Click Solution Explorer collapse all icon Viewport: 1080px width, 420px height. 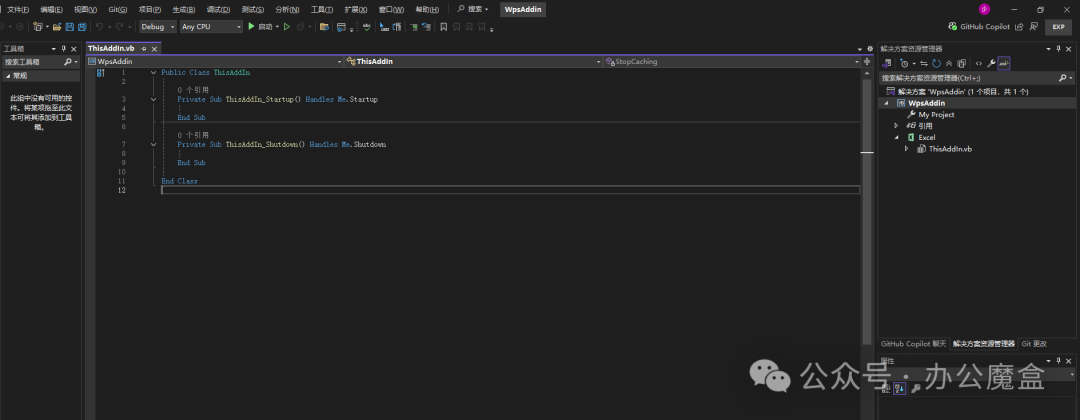point(948,63)
